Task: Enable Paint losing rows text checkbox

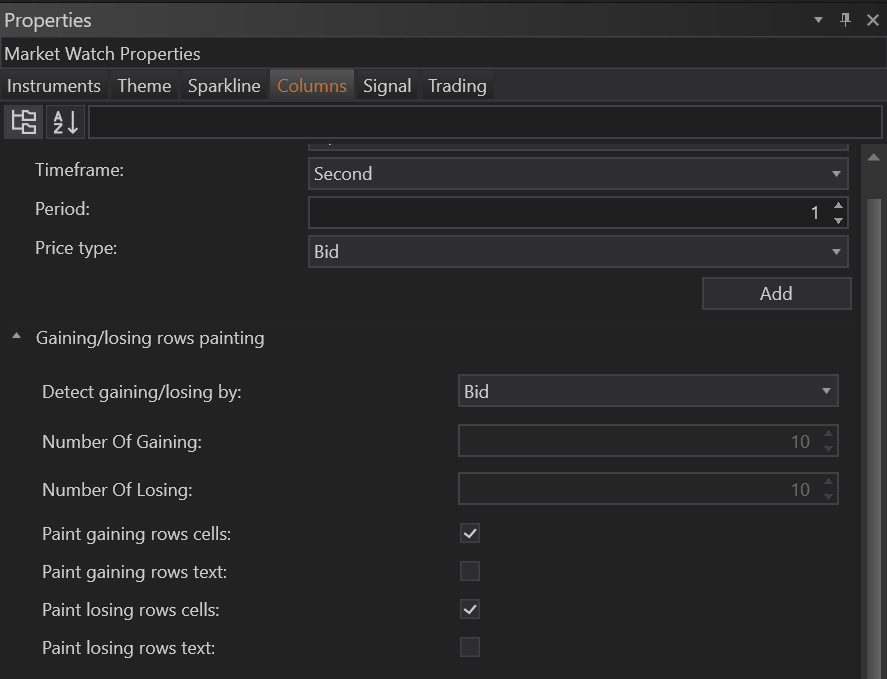Action: 470,647
